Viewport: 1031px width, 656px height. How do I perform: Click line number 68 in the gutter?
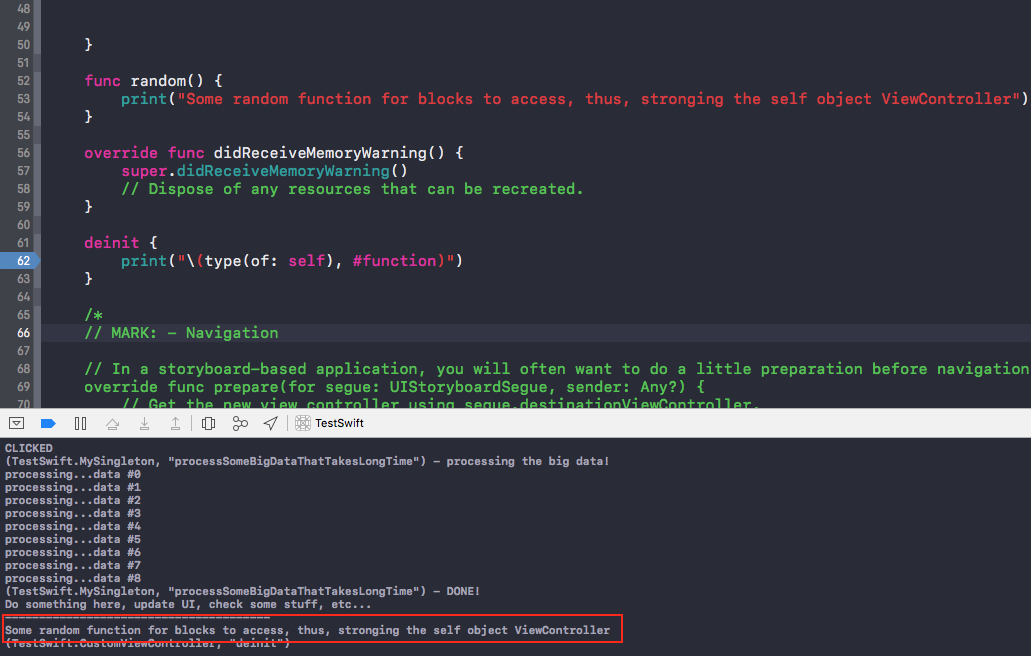pos(24,369)
